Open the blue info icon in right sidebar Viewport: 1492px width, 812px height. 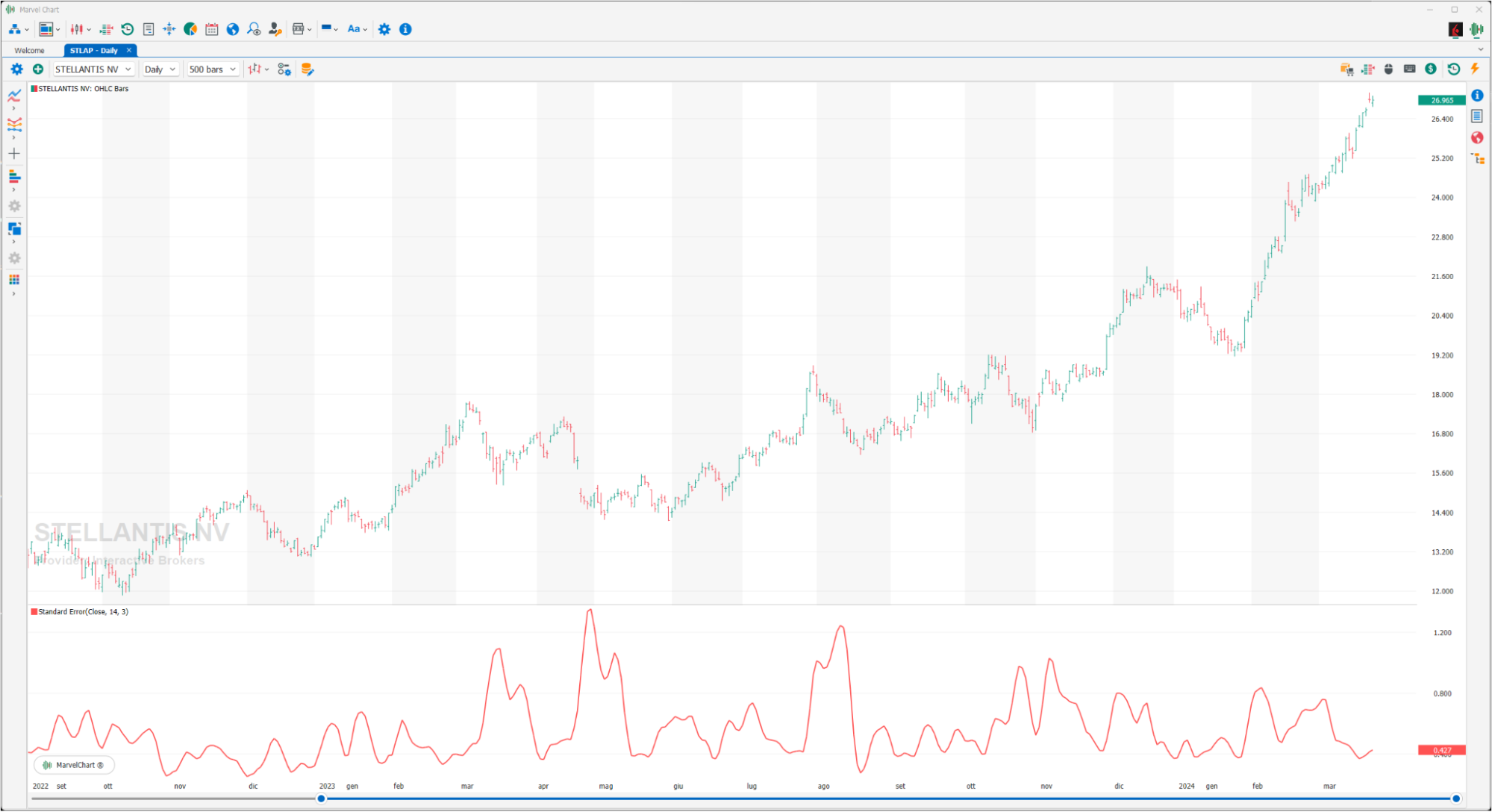[1477, 96]
